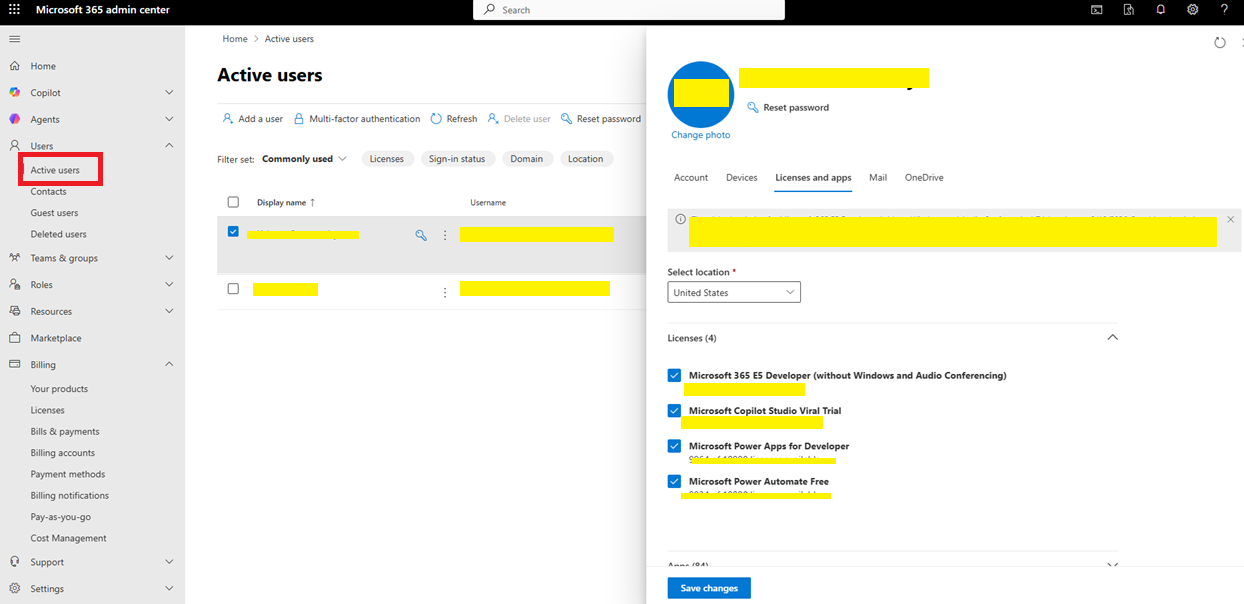Click the notifications bell icon

pyautogui.click(x=1161, y=10)
